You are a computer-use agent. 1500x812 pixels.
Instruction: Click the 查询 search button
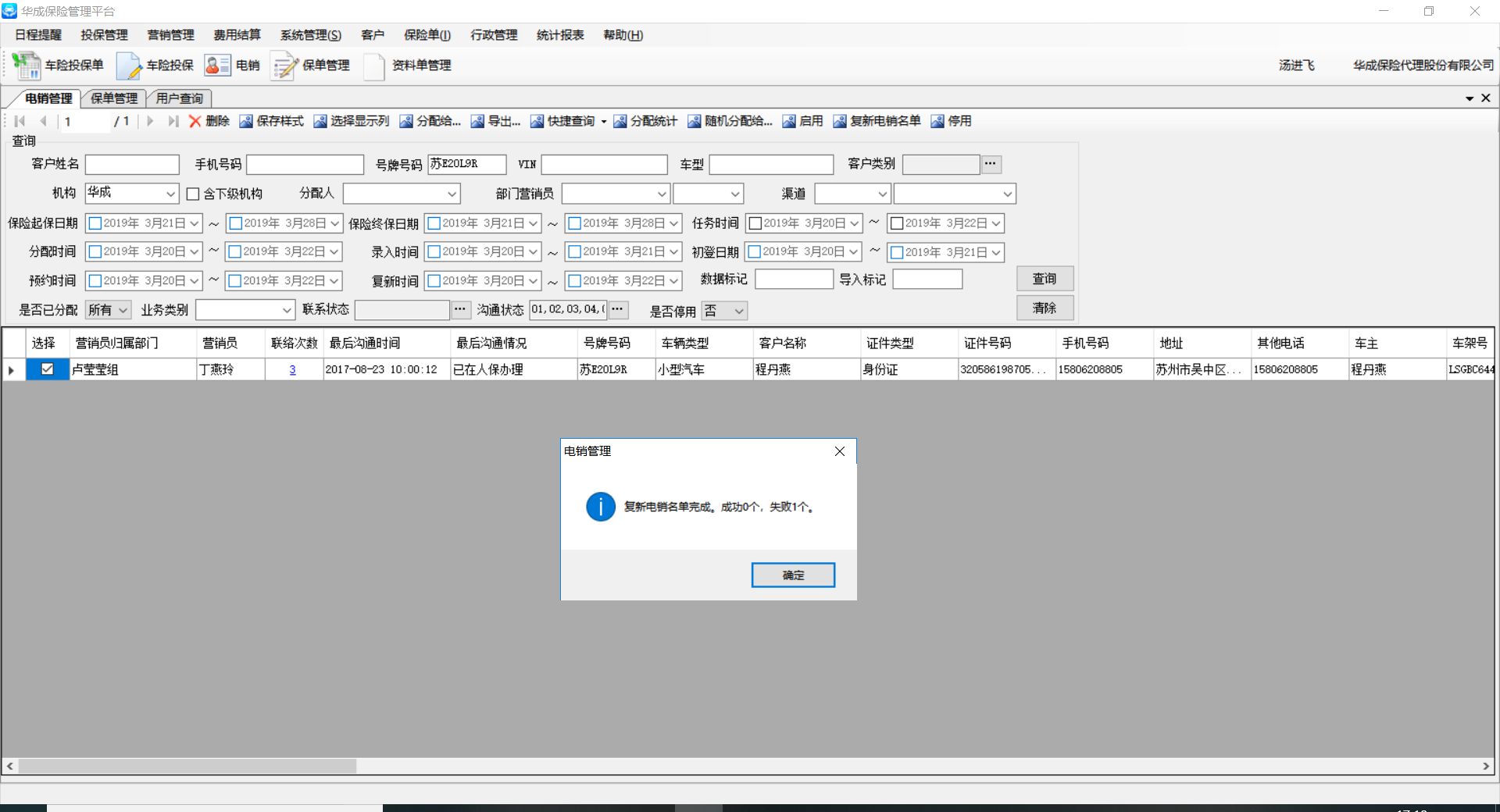(1044, 279)
